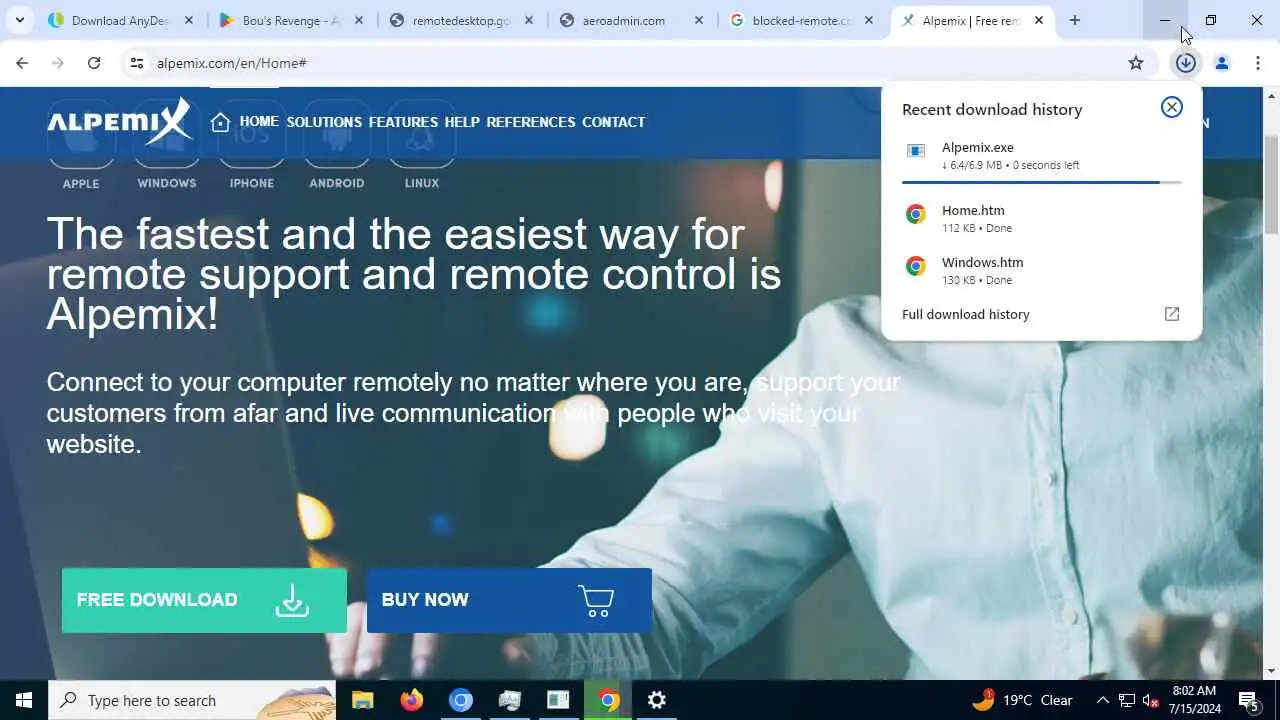This screenshot has width=1280, height=720.
Task: Click the page vertical scrollbar
Action: pos(1272,185)
